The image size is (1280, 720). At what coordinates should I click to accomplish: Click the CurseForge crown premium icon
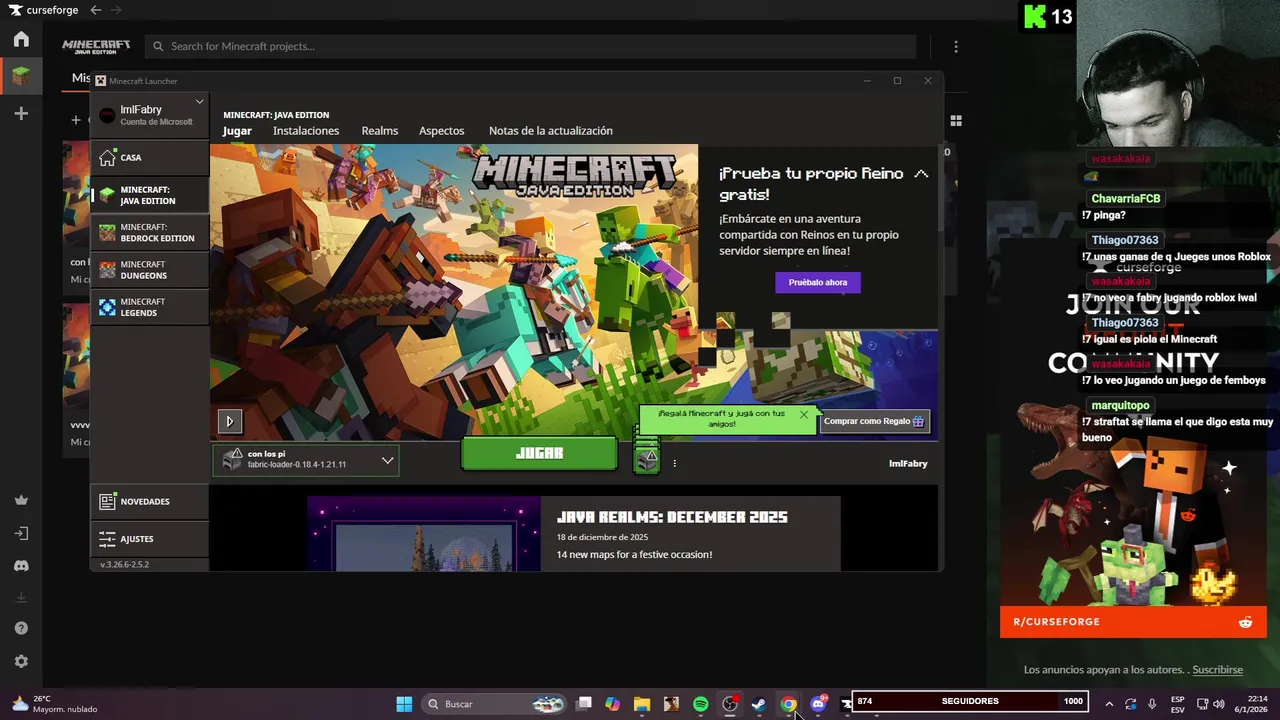click(x=21, y=500)
